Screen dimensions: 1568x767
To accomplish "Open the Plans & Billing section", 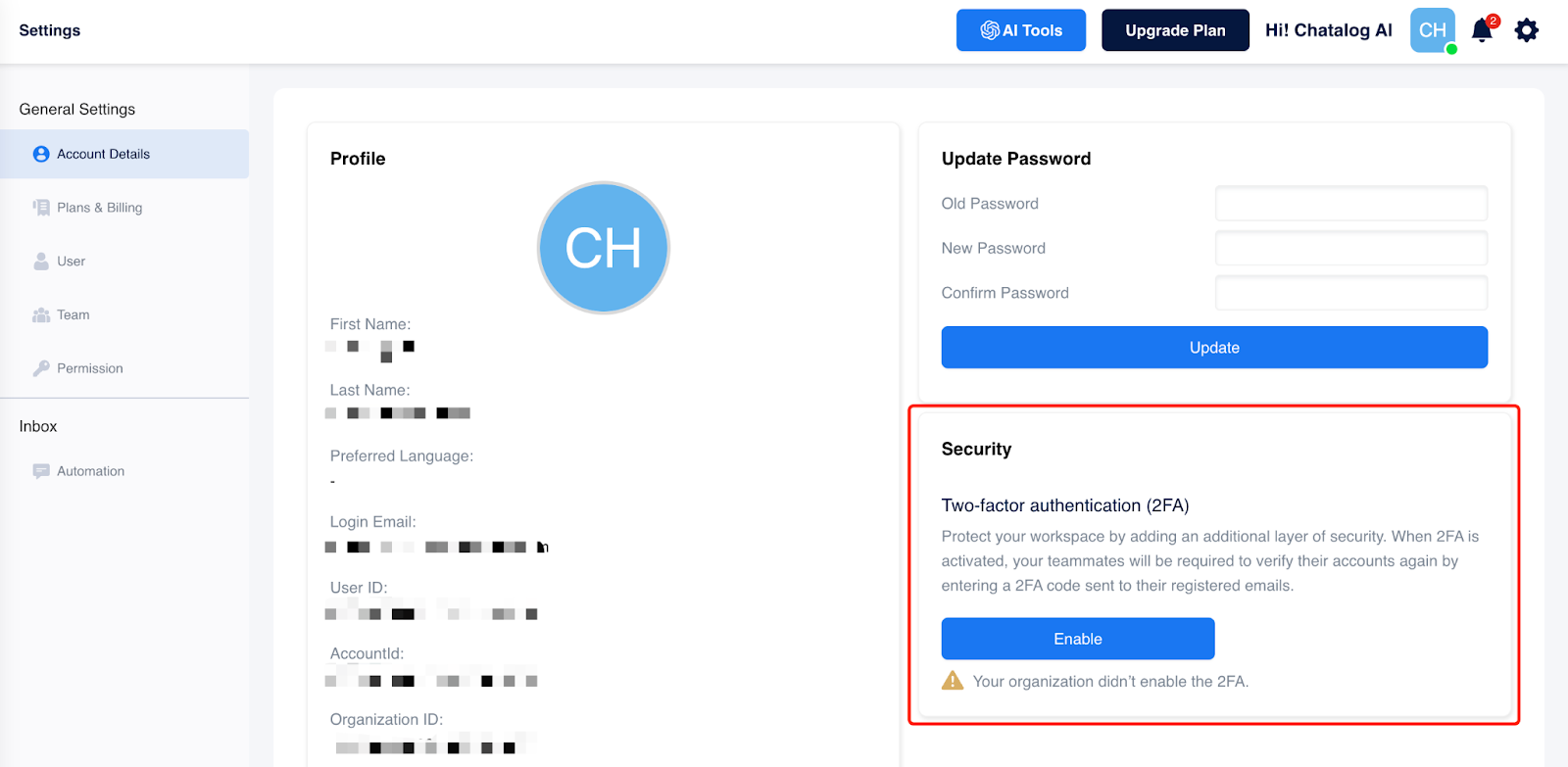I will [x=99, y=208].
